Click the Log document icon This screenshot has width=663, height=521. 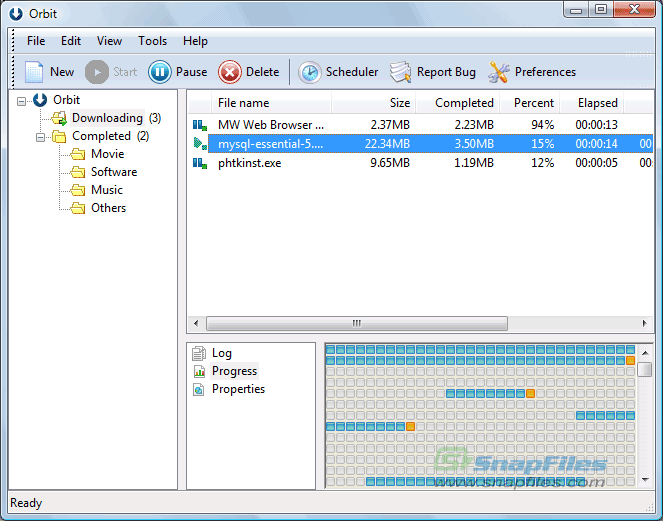pos(199,353)
